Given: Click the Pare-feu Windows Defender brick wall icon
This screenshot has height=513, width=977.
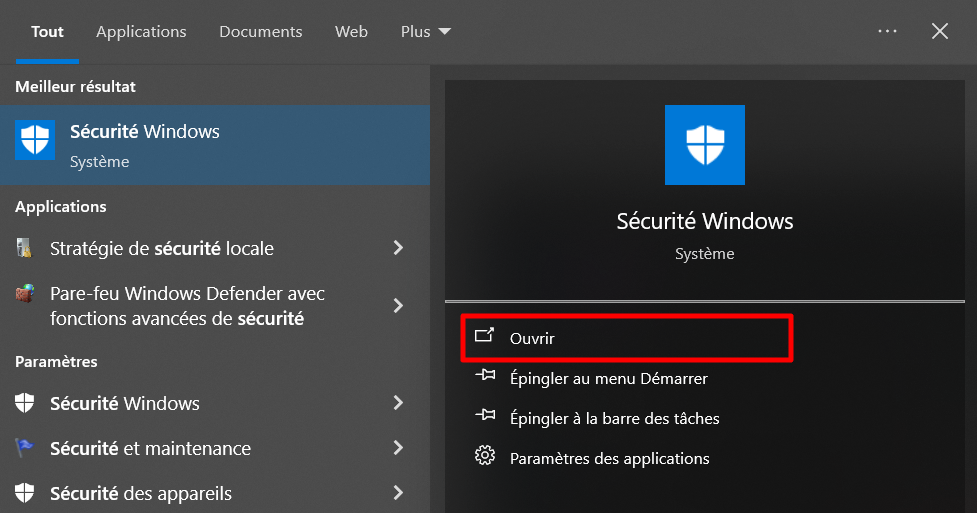Looking at the screenshot, I should point(25,295).
